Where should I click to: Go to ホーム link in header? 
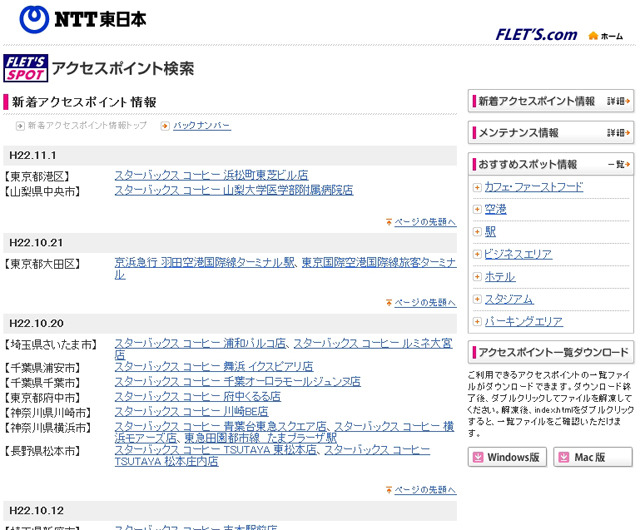pos(611,36)
